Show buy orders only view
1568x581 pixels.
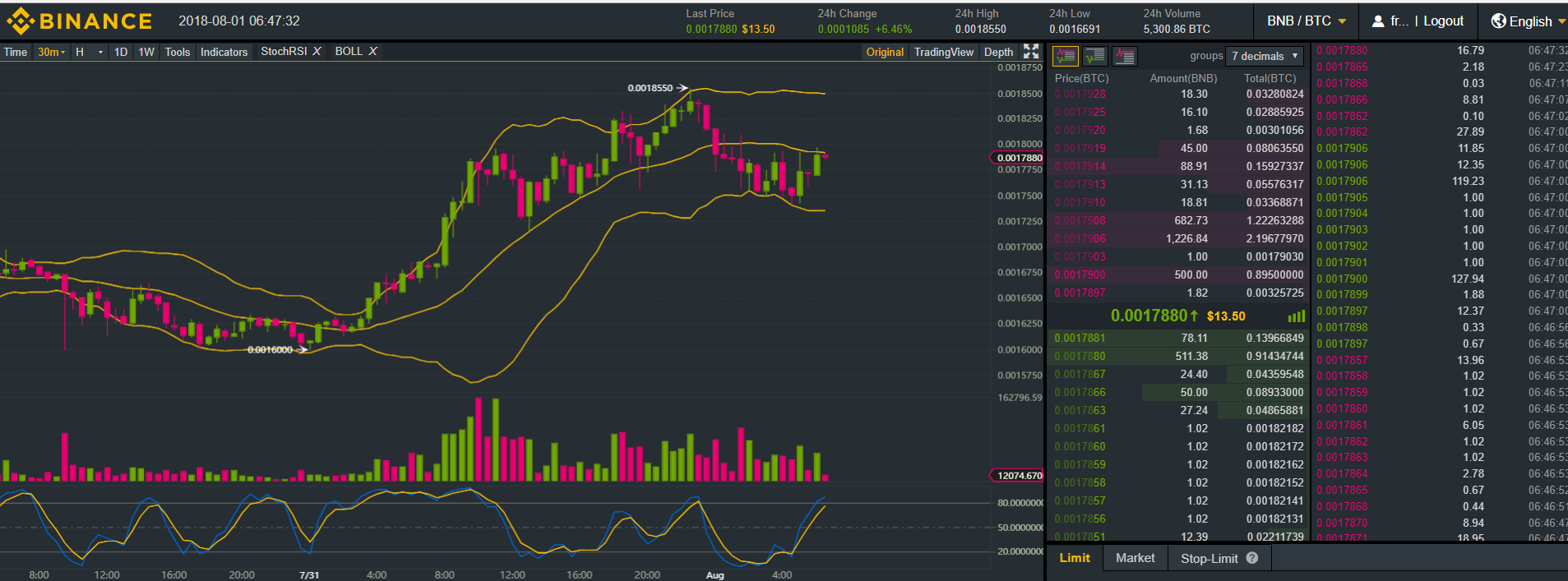pos(1094,56)
